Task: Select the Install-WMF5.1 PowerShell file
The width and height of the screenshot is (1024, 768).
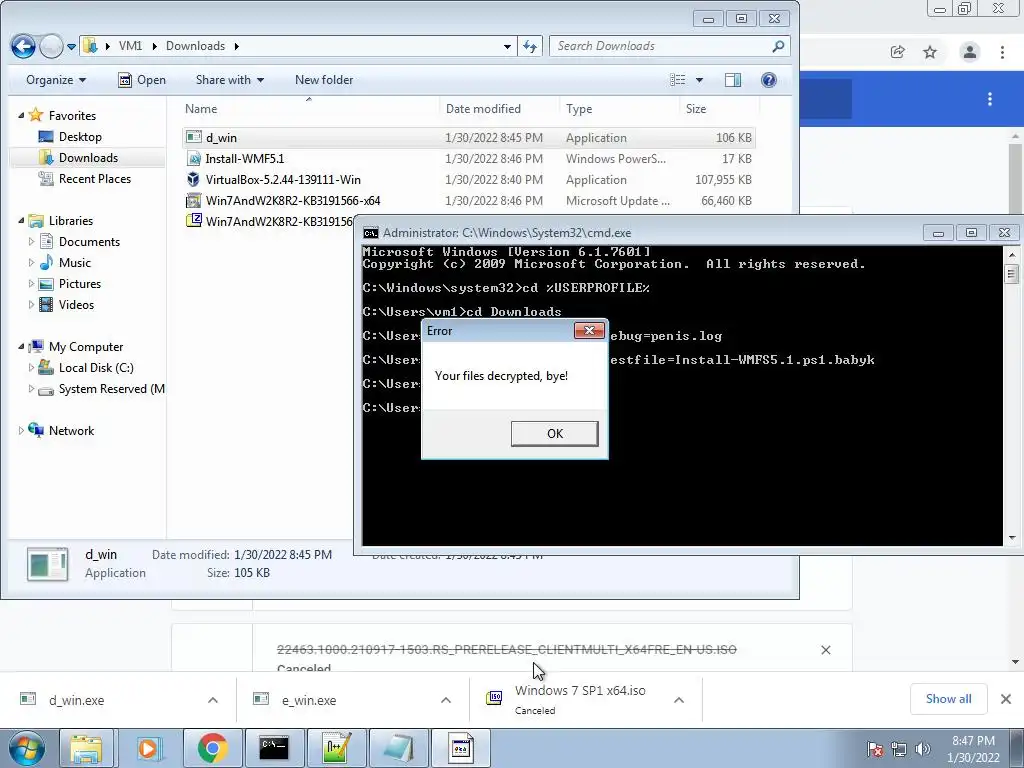Action: (469, 159)
